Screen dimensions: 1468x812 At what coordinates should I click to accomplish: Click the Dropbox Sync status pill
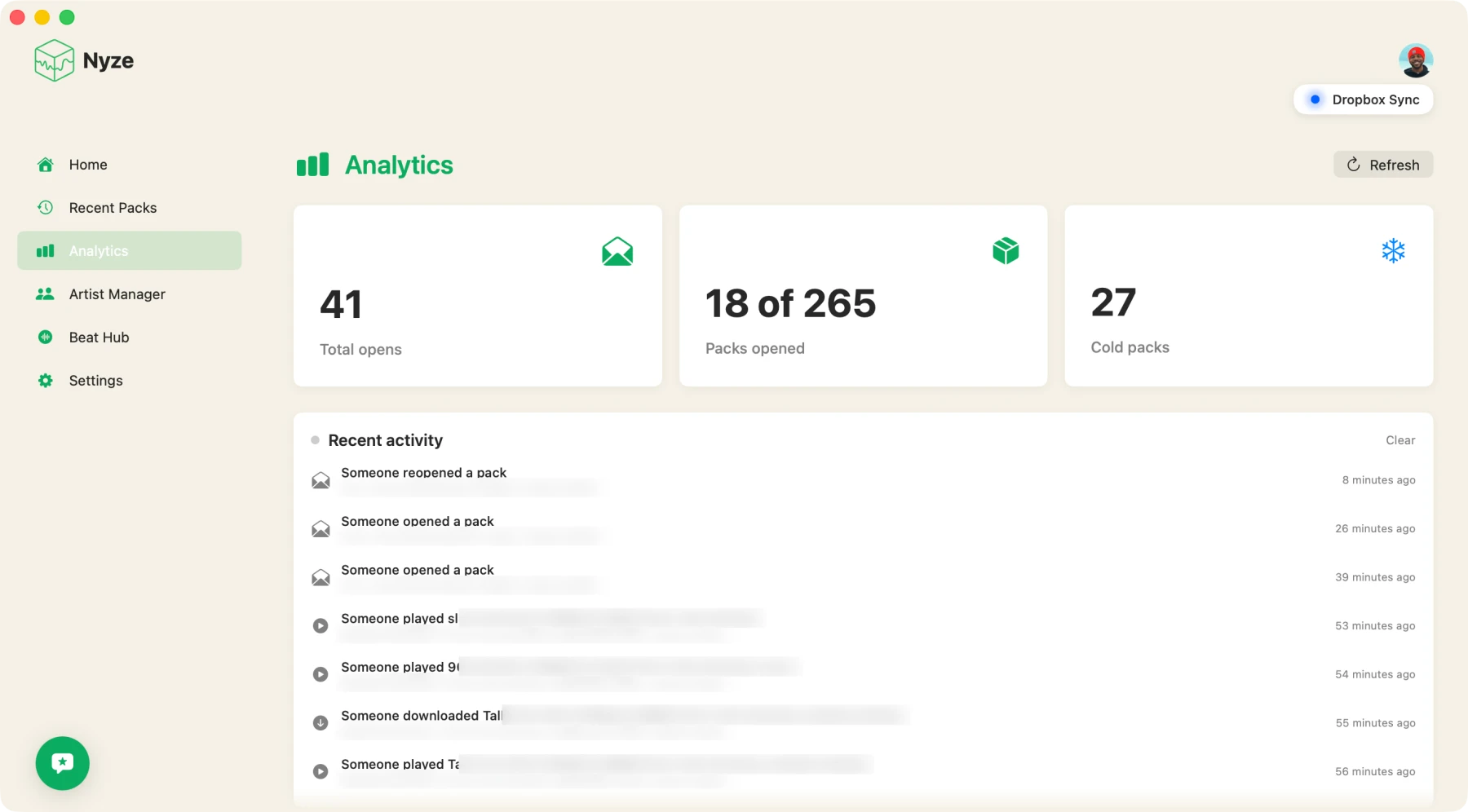coord(1363,99)
